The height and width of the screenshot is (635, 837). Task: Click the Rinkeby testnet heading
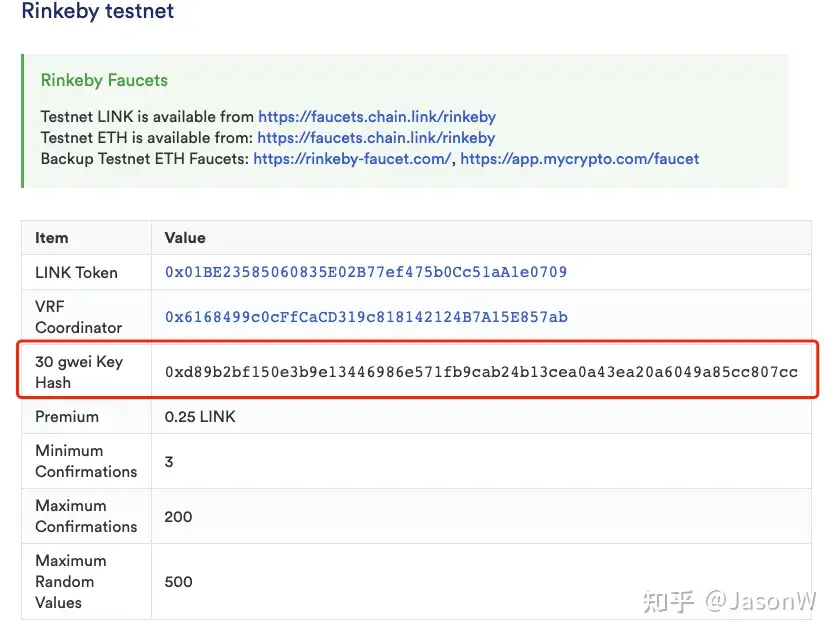point(98,11)
